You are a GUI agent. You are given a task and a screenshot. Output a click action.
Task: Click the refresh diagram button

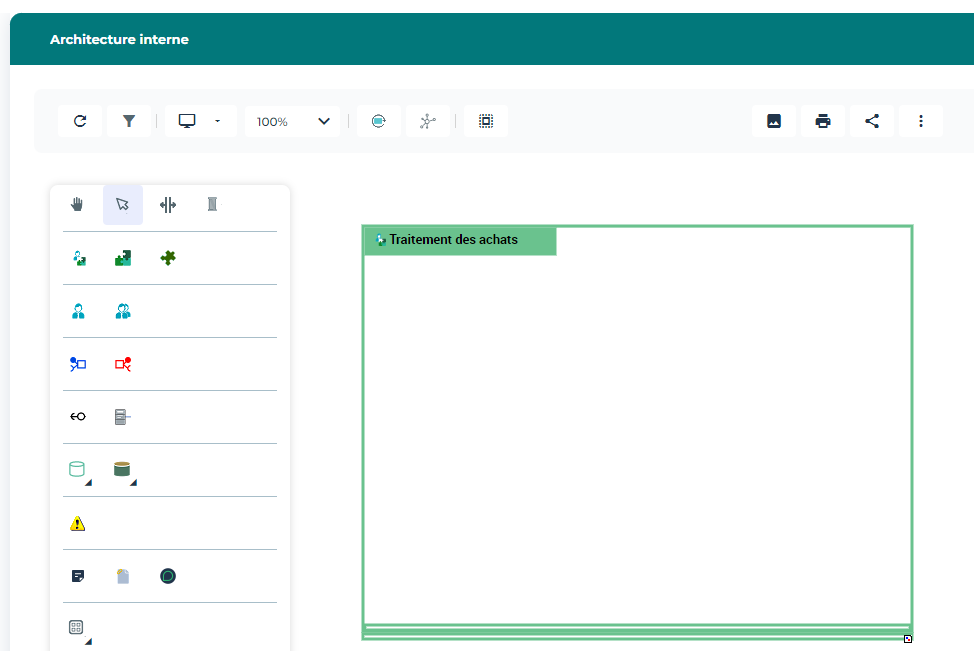80,121
